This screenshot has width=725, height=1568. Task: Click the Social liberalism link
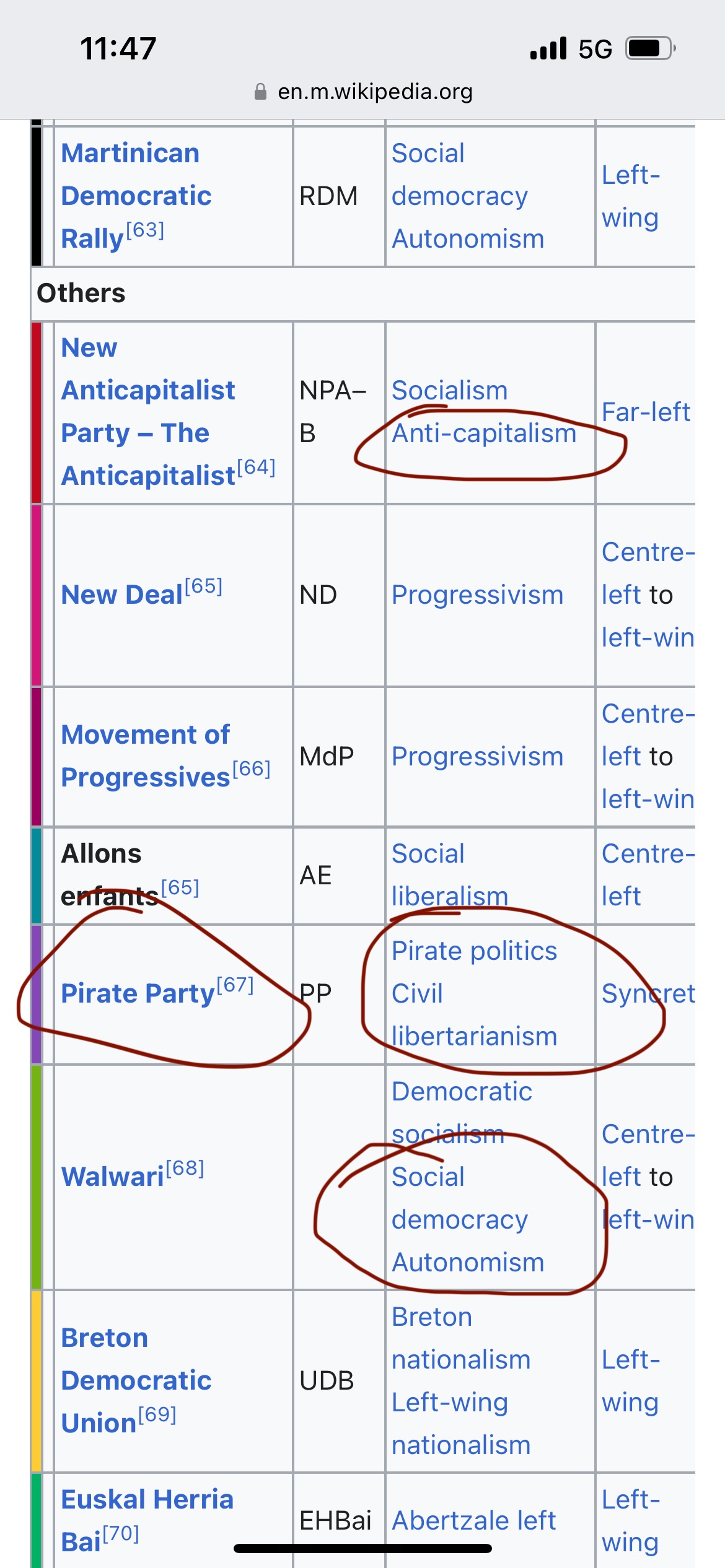(x=449, y=874)
